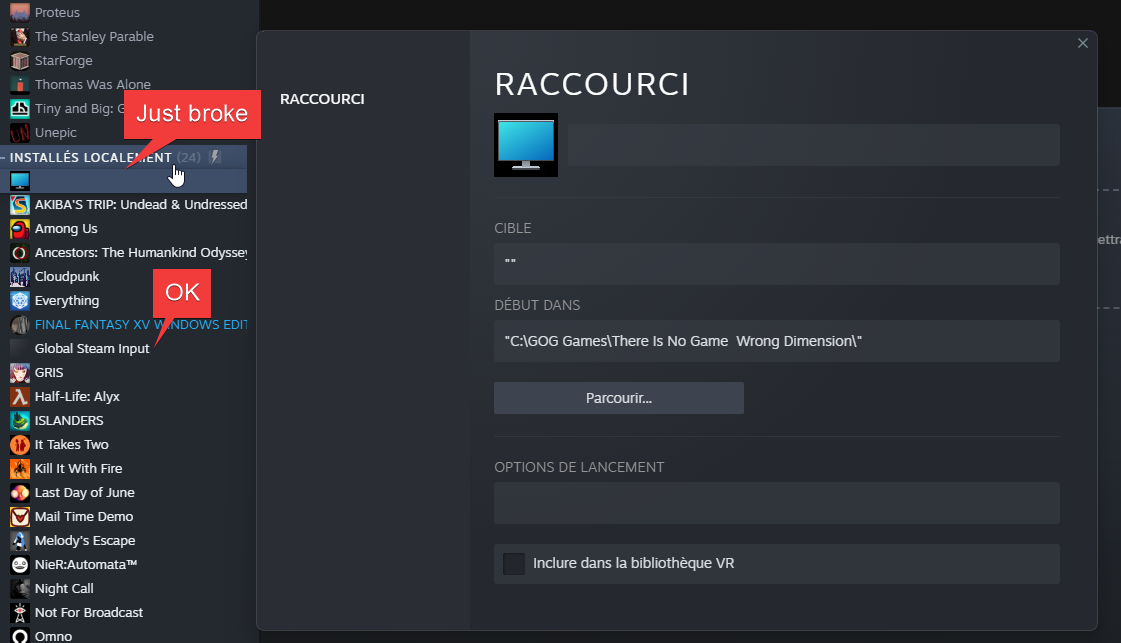Click the ISLANDERS game icon
This screenshot has width=1121, height=643.
20,421
